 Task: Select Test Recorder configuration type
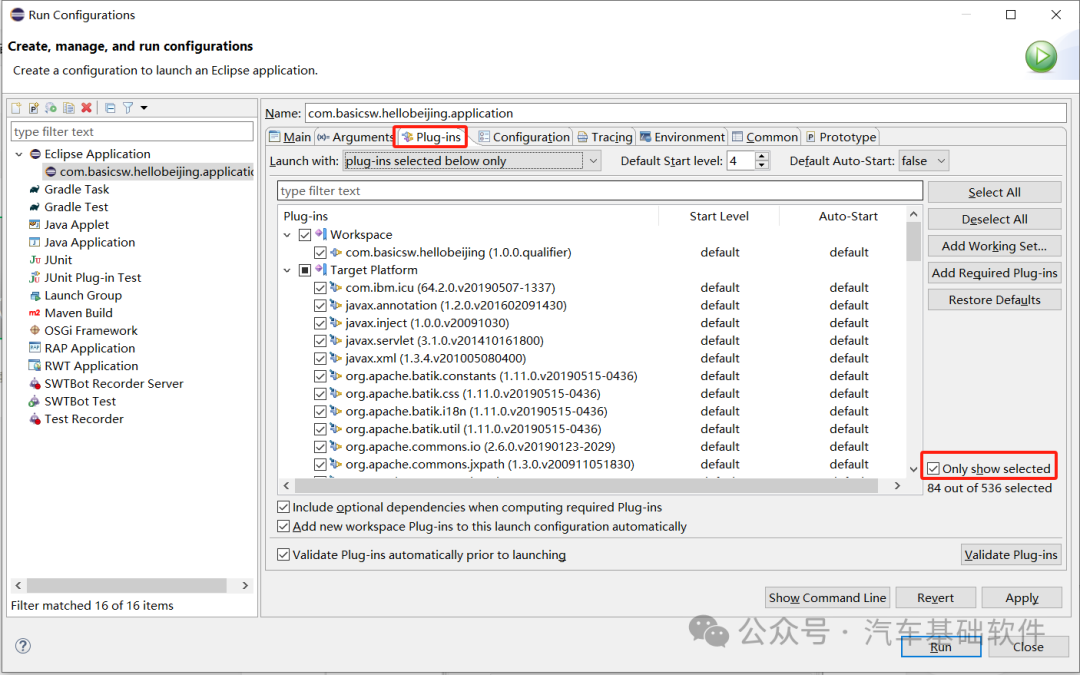tap(84, 419)
